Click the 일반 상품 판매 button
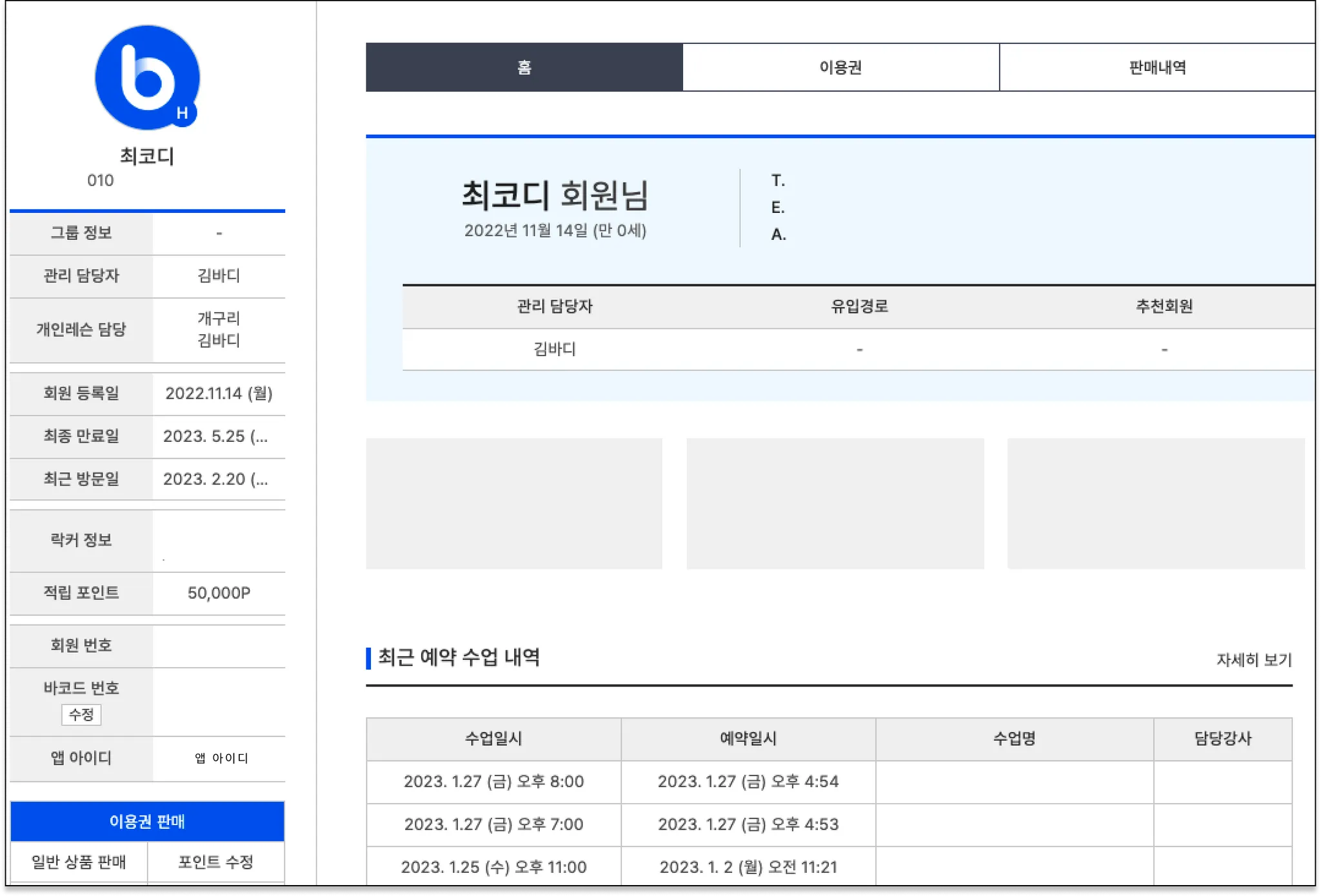 click(79, 862)
